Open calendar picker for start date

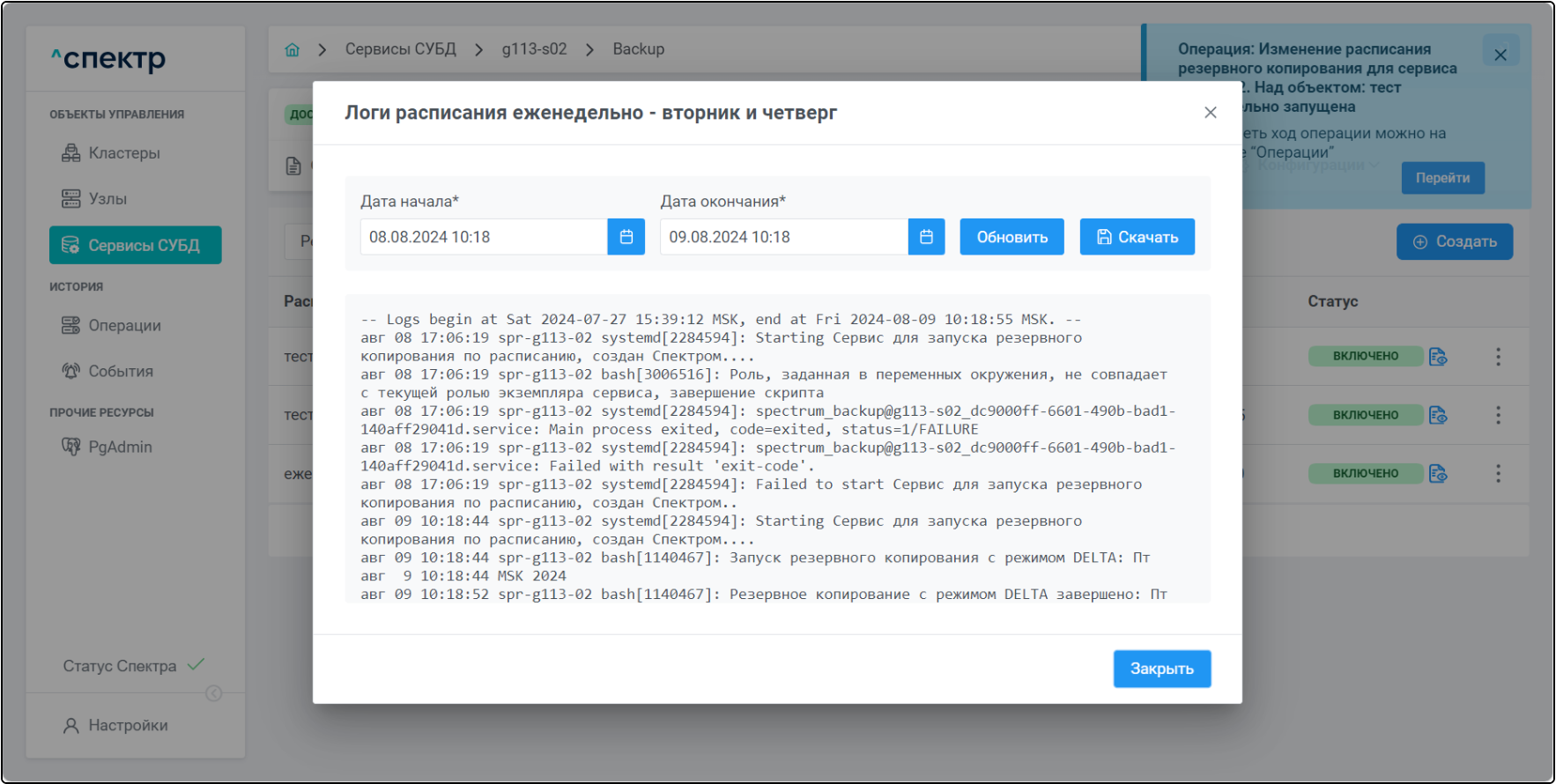point(626,237)
